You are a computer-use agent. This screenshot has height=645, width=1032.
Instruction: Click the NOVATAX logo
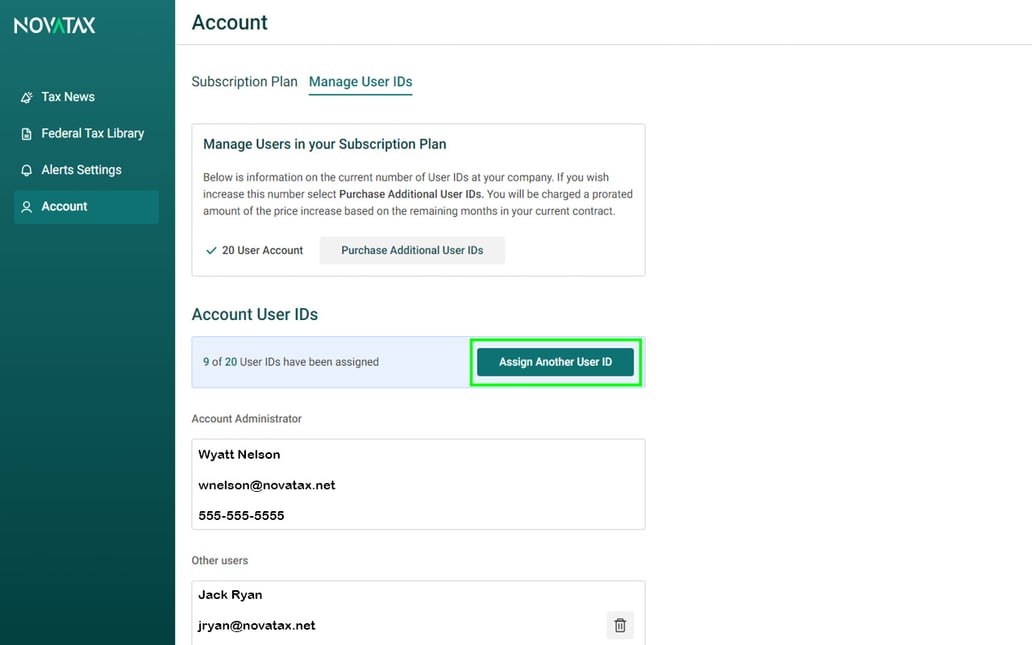pos(55,25)
